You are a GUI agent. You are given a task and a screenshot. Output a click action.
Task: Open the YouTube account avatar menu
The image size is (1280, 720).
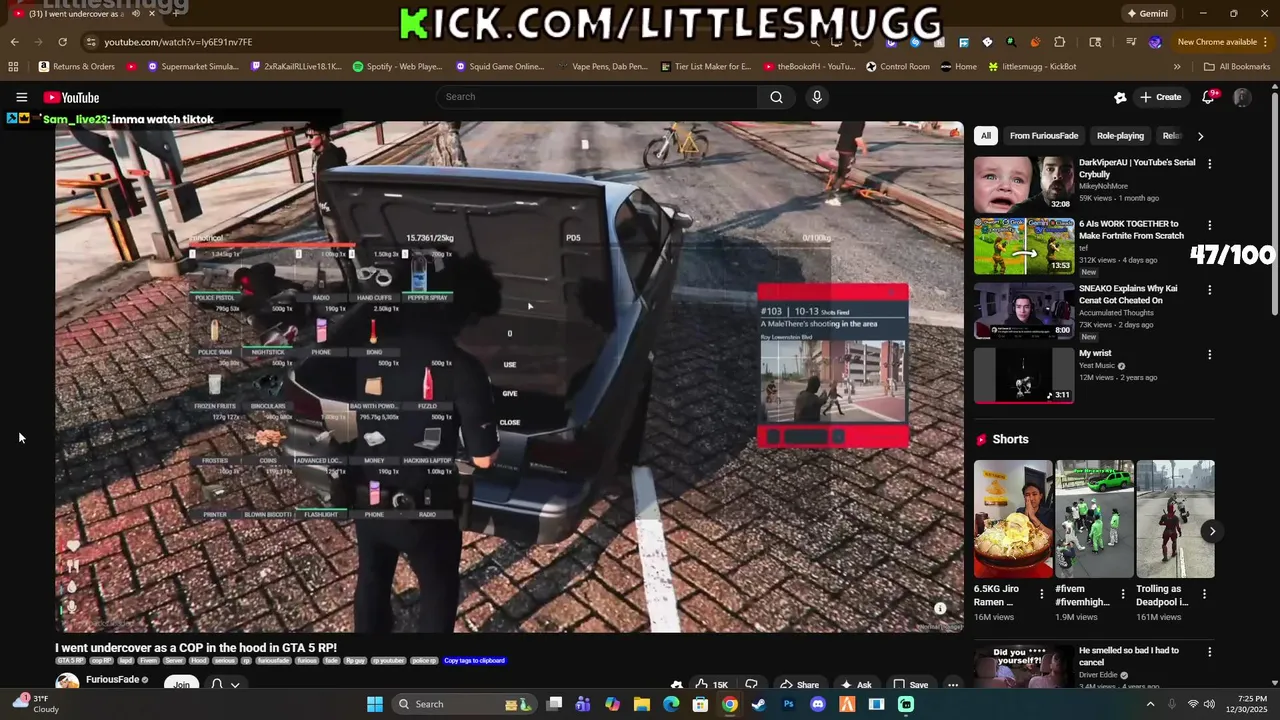coord(1242,97)
